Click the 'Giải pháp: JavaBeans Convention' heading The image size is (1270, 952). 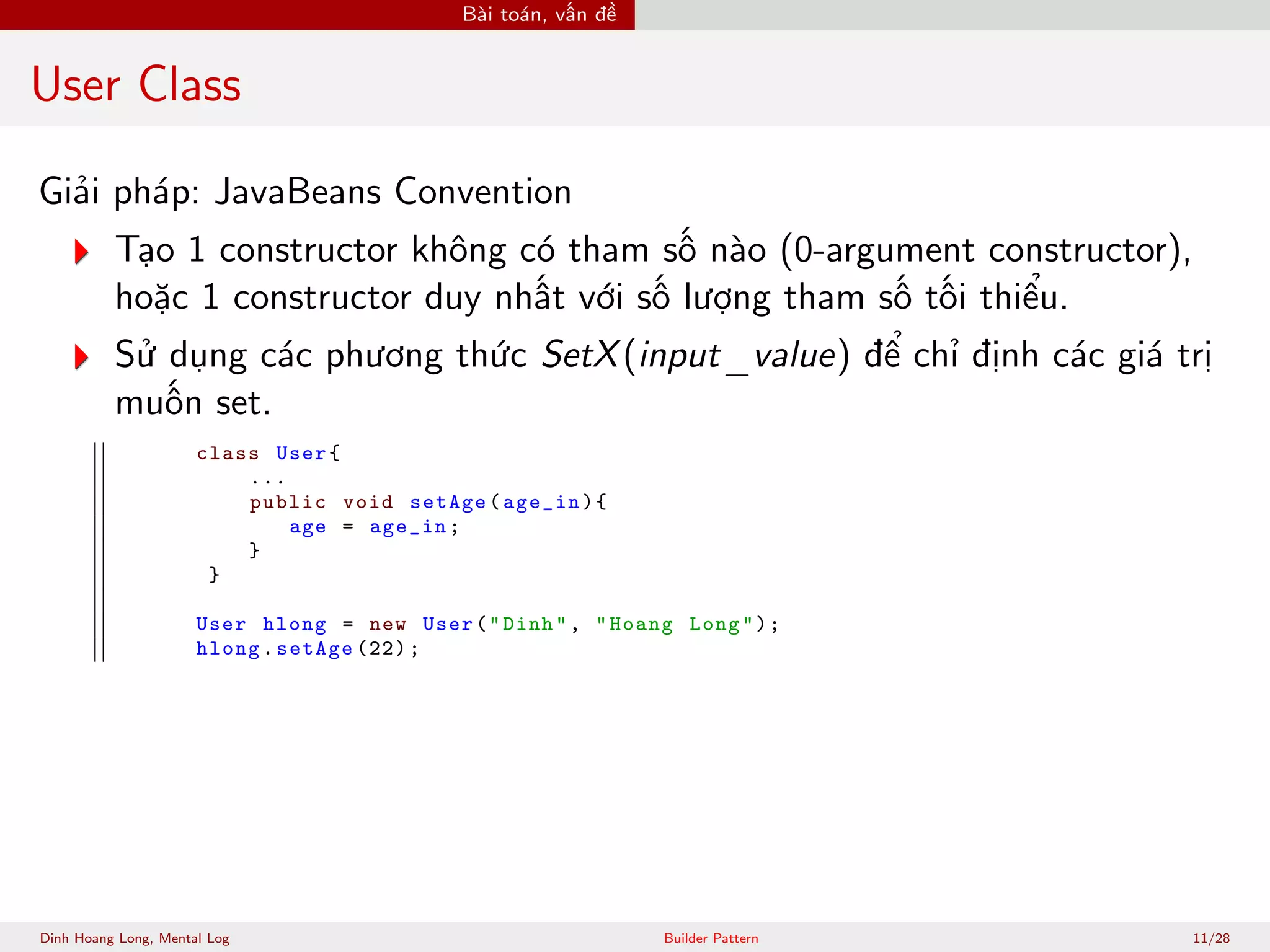click(x=305, y=192)
